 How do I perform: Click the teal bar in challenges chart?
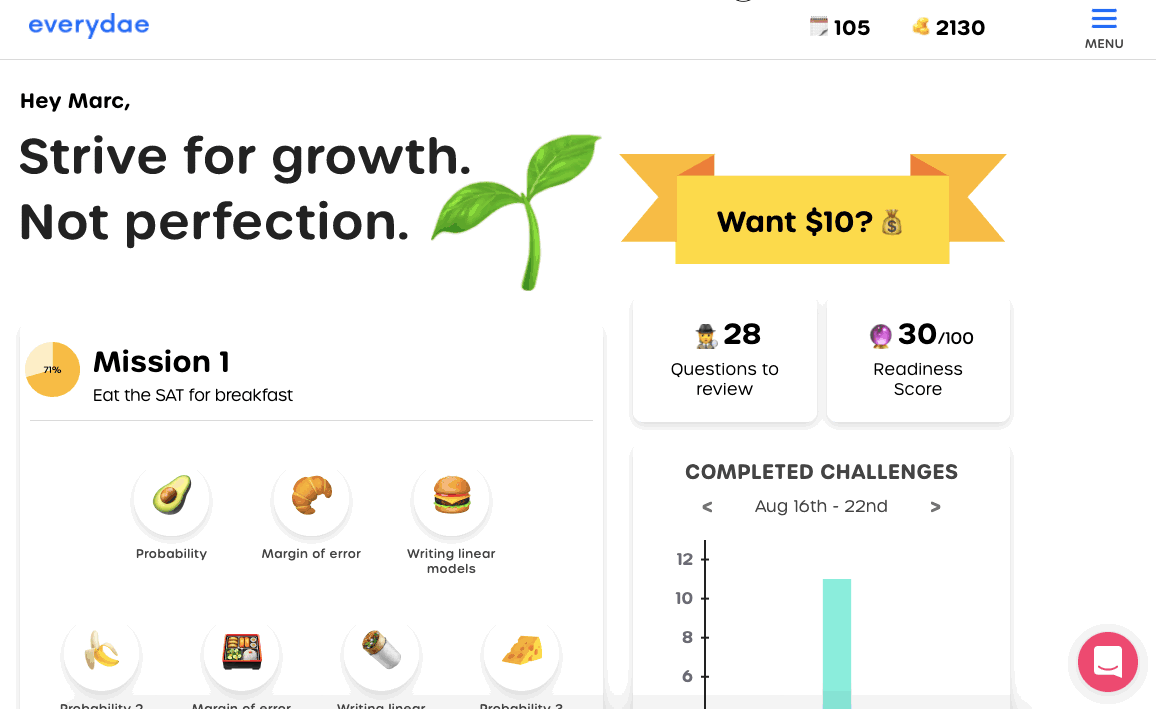837,640
